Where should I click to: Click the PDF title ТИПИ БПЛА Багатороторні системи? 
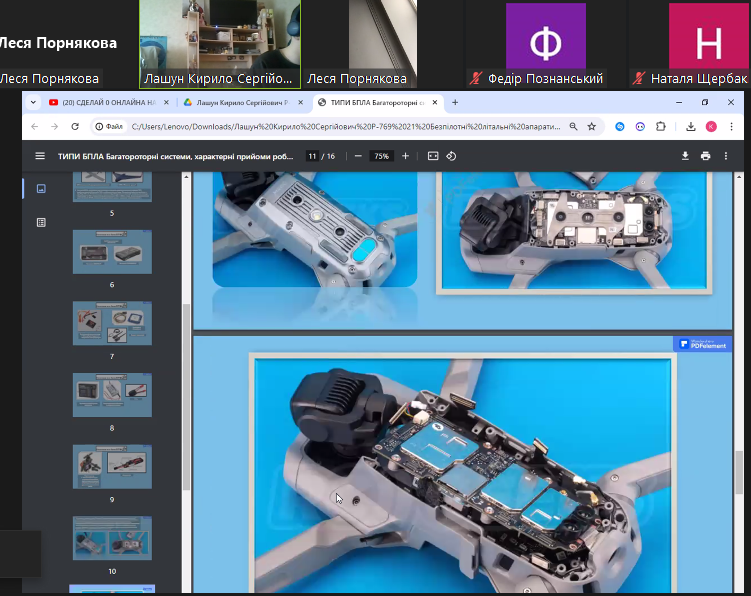(x=175, y=156)
